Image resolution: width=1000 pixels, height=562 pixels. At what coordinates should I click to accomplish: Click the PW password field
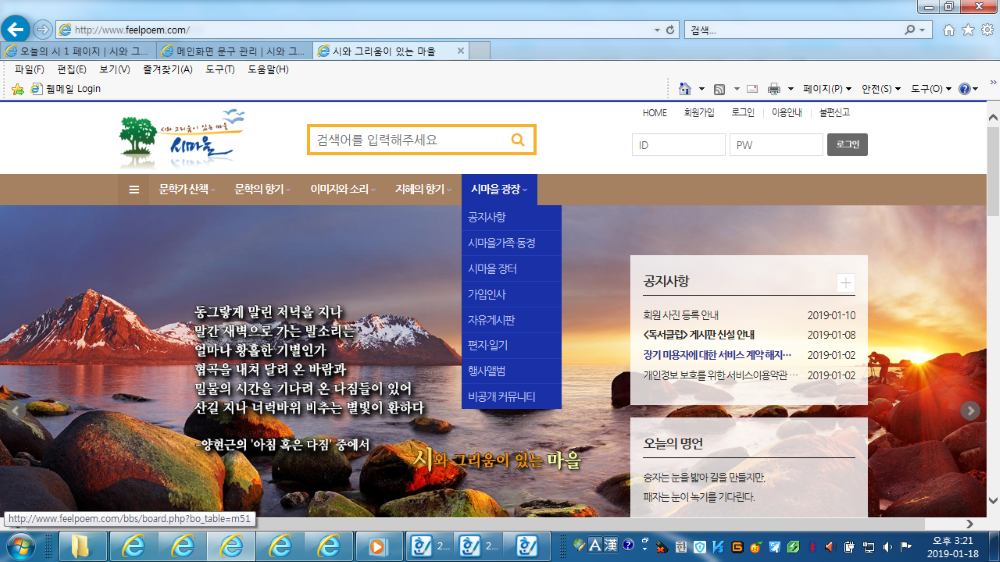(776, 145)
